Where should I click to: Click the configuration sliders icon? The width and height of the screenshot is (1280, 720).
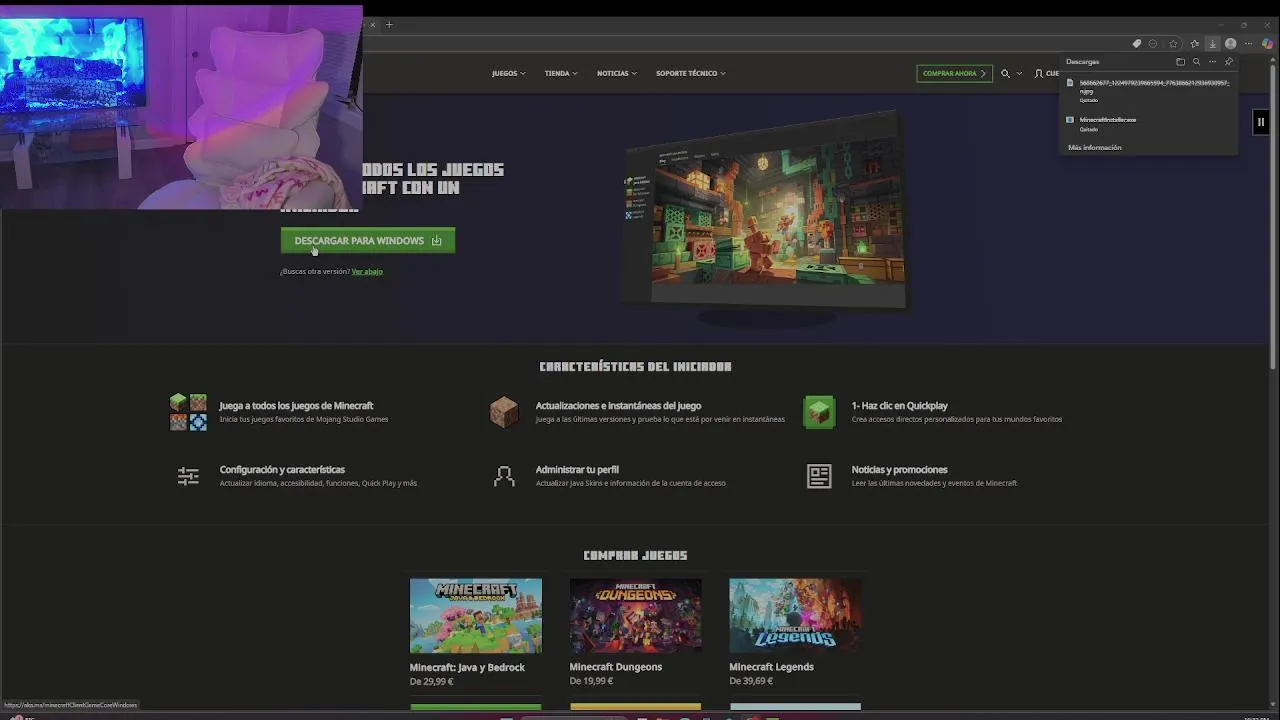(188, 476)
